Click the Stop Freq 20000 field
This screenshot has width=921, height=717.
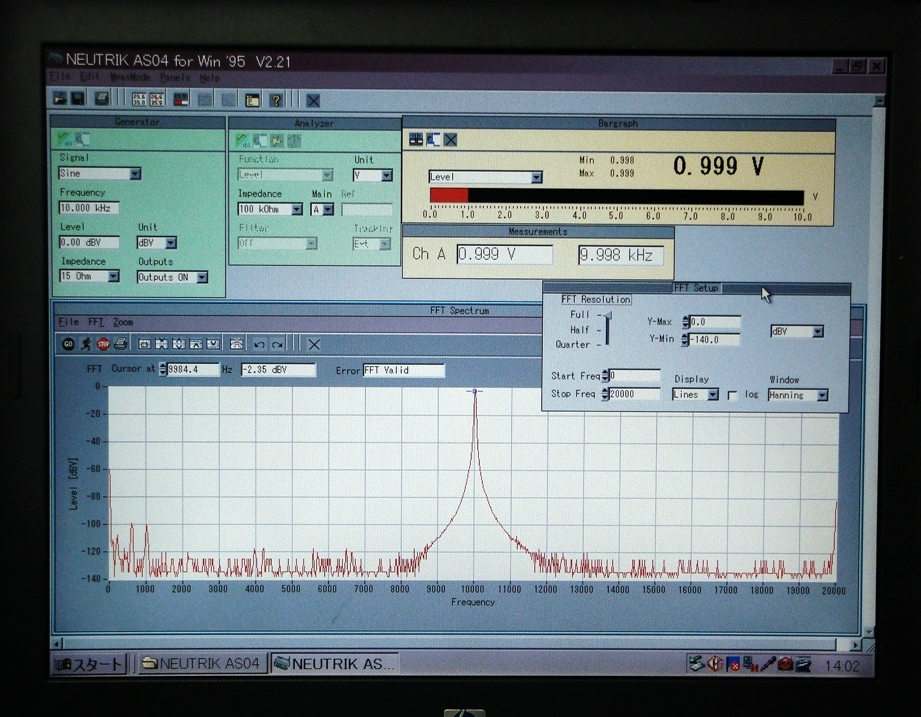coord(634,394)
